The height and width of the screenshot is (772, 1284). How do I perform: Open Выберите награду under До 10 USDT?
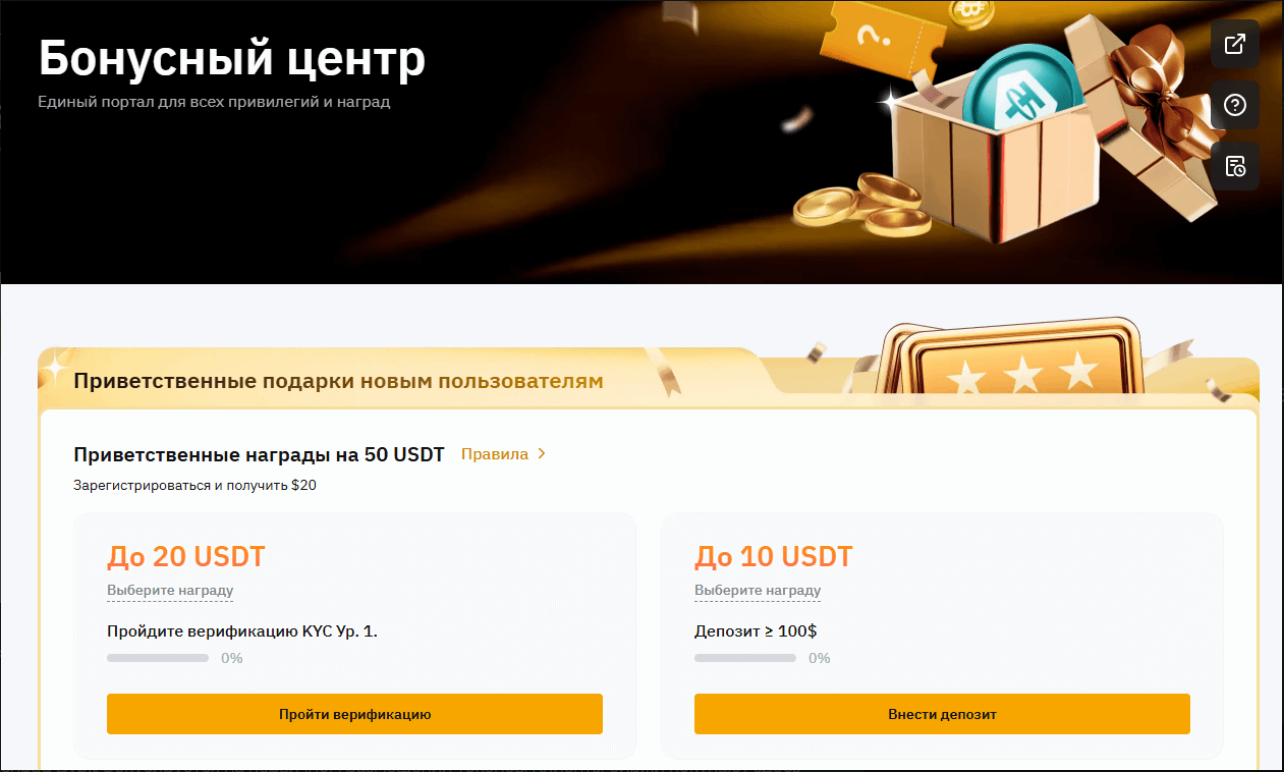(x=757, y=591)
